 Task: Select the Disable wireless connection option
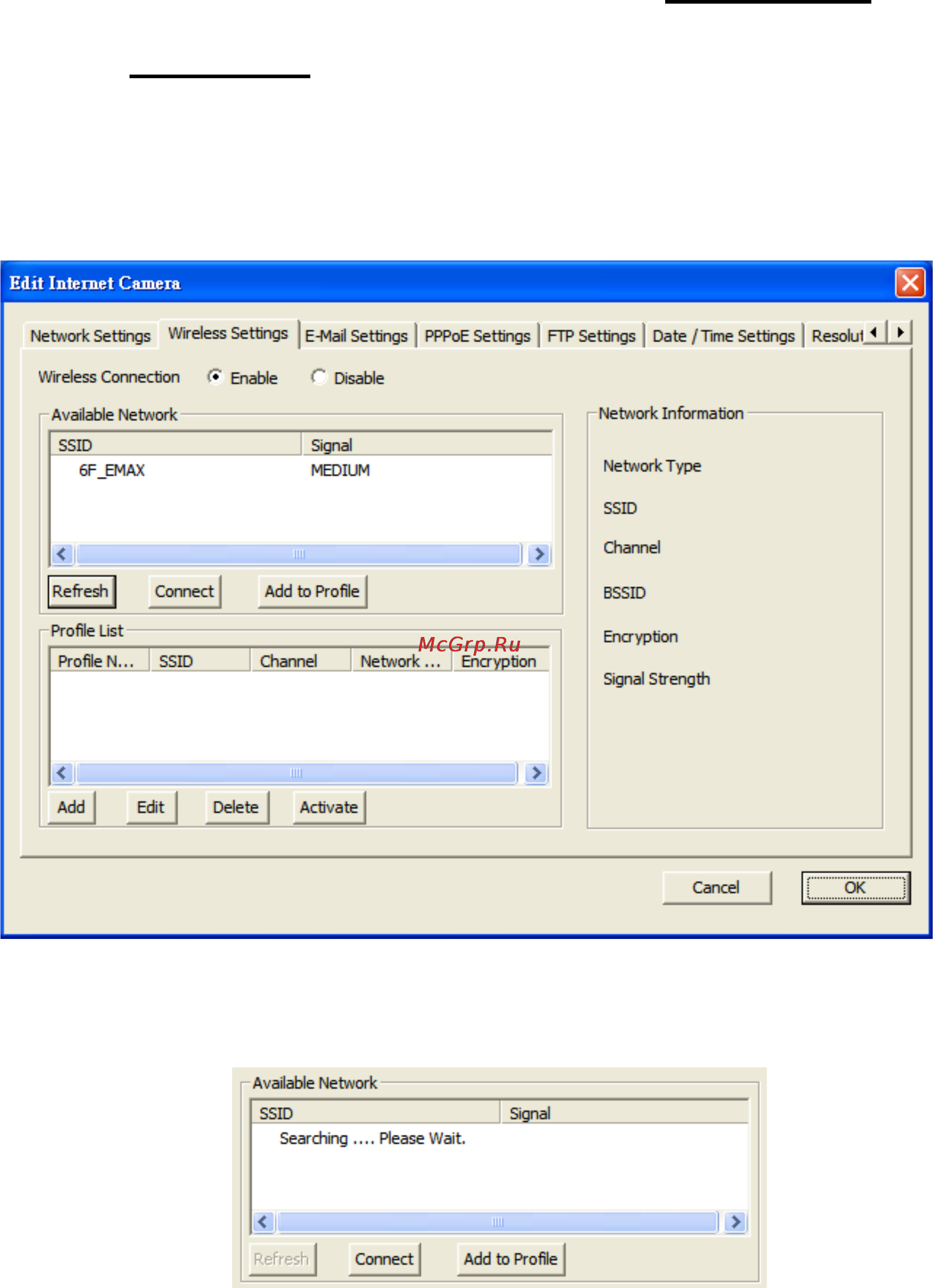pos(319,377)
